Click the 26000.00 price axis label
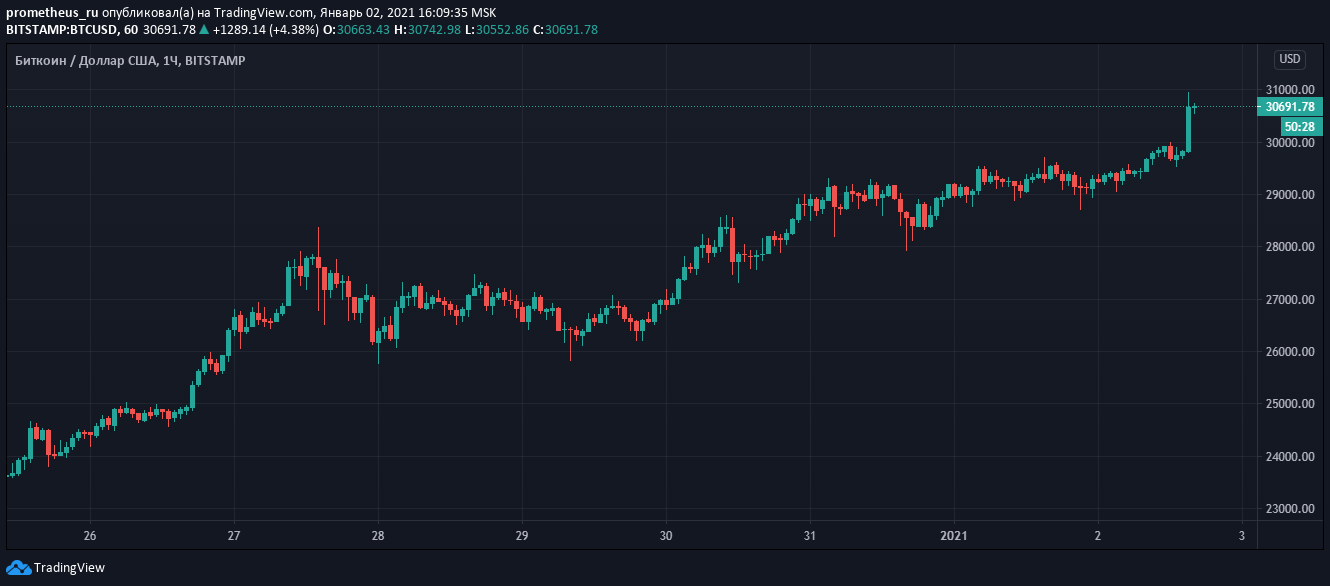Viewport: 1330px width, 586px height. (x=1290, y=352)
